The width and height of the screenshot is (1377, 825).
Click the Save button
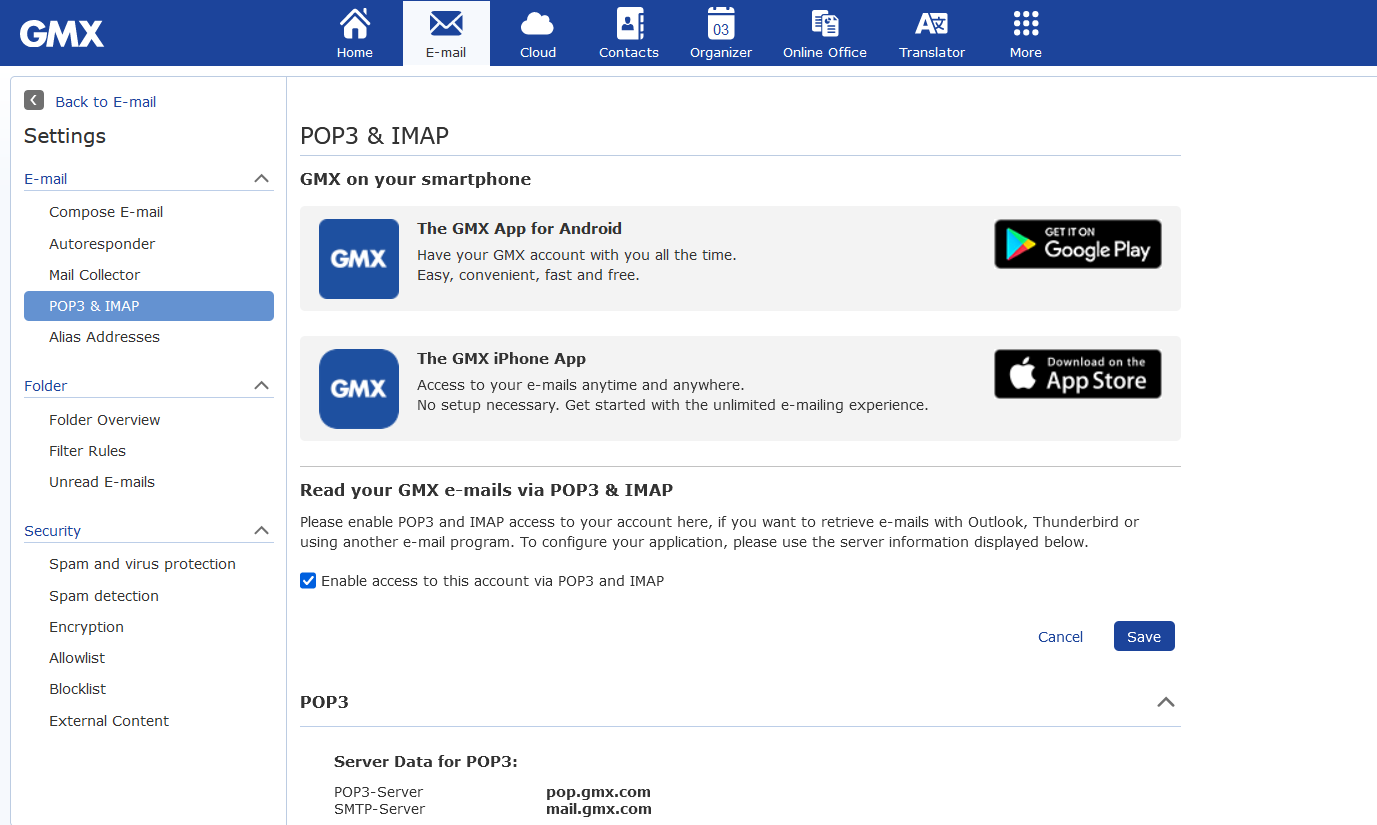coord(1144,636)
